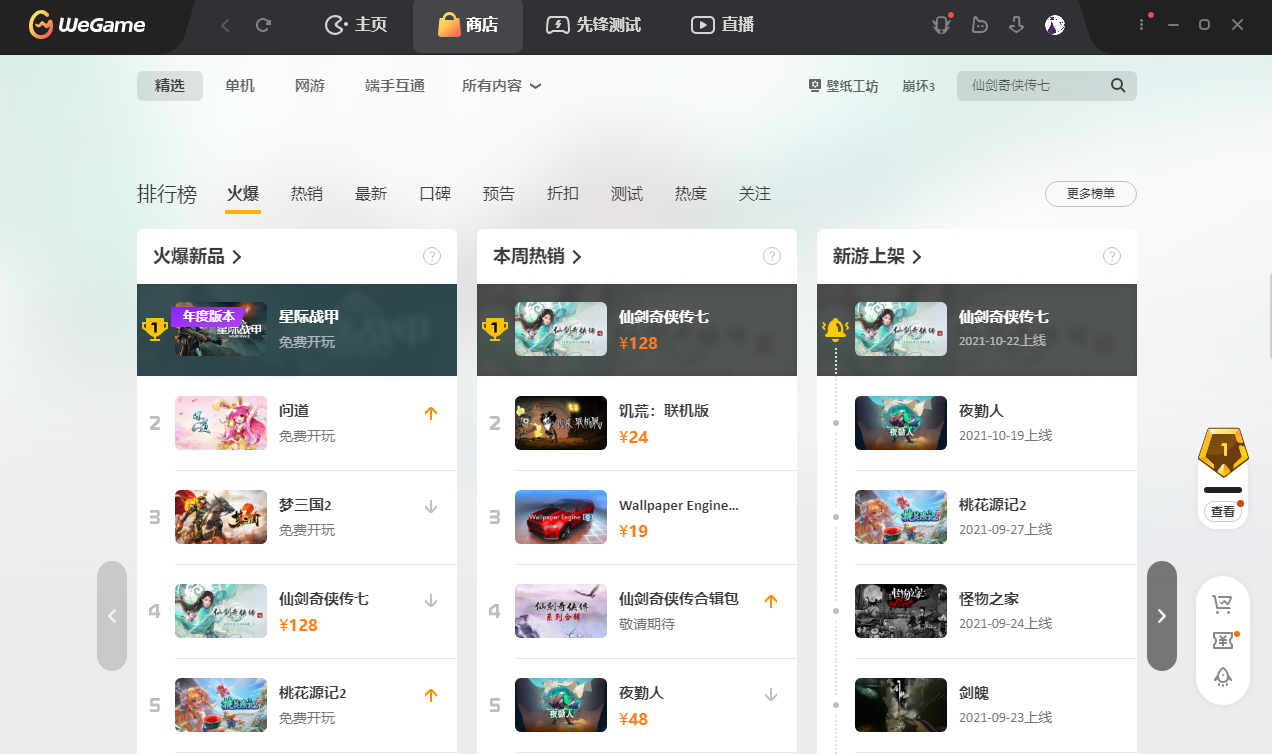The height and width of the screenshot is (754, 1272).
Task: Switch to the 热销 ranking tab
Action: pos(307,194)
